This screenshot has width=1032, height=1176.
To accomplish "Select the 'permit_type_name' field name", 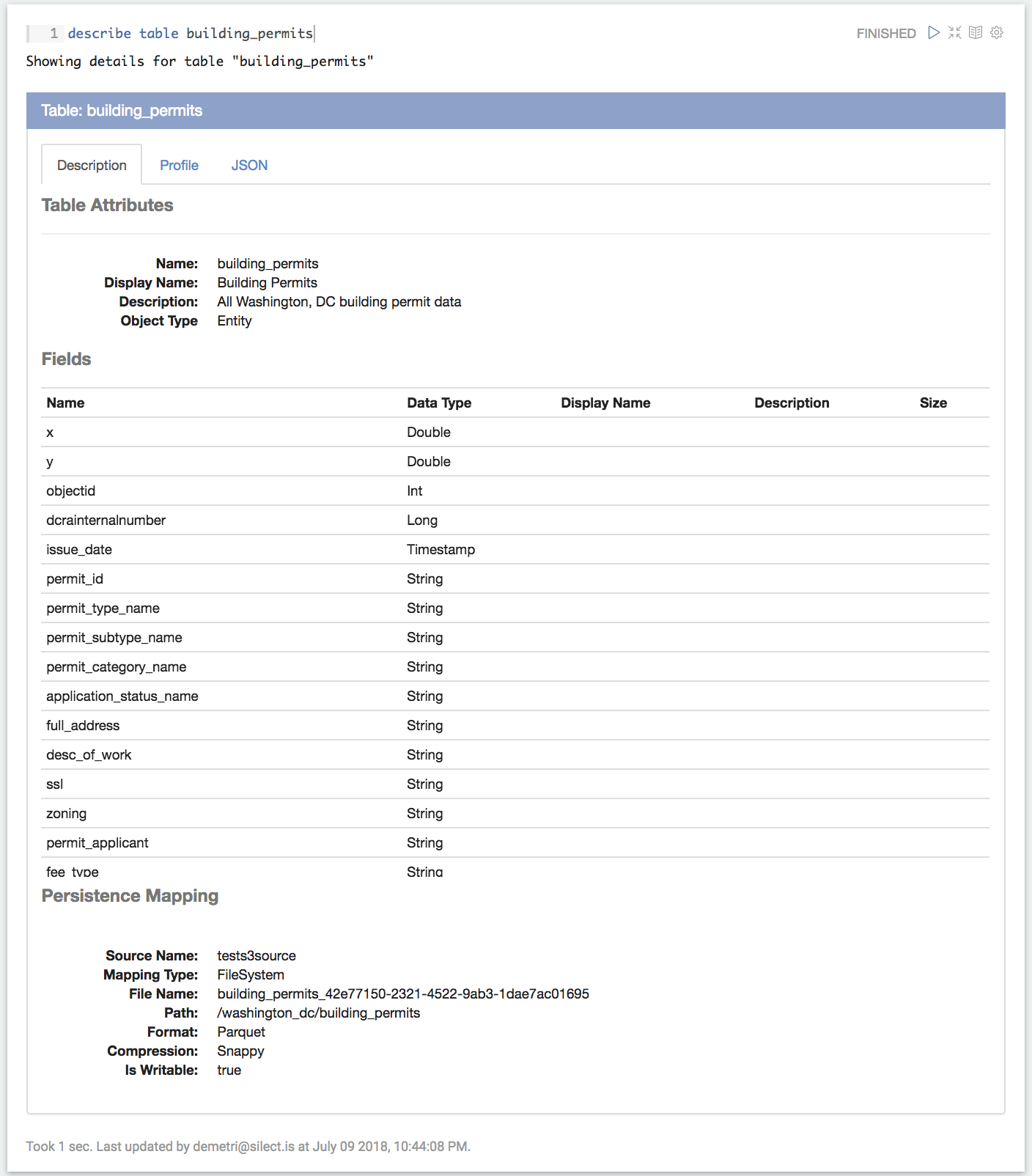I will pos(103,608).
